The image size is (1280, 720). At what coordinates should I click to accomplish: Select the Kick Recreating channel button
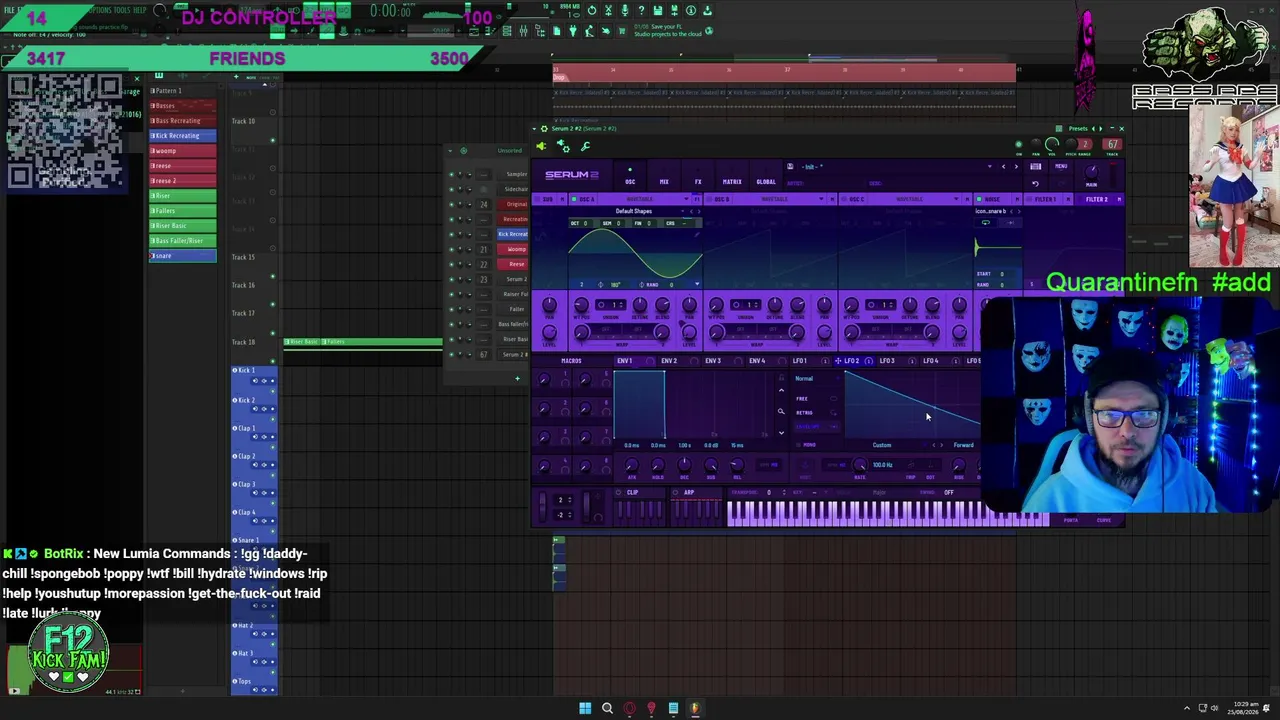(x=513, y=234)
